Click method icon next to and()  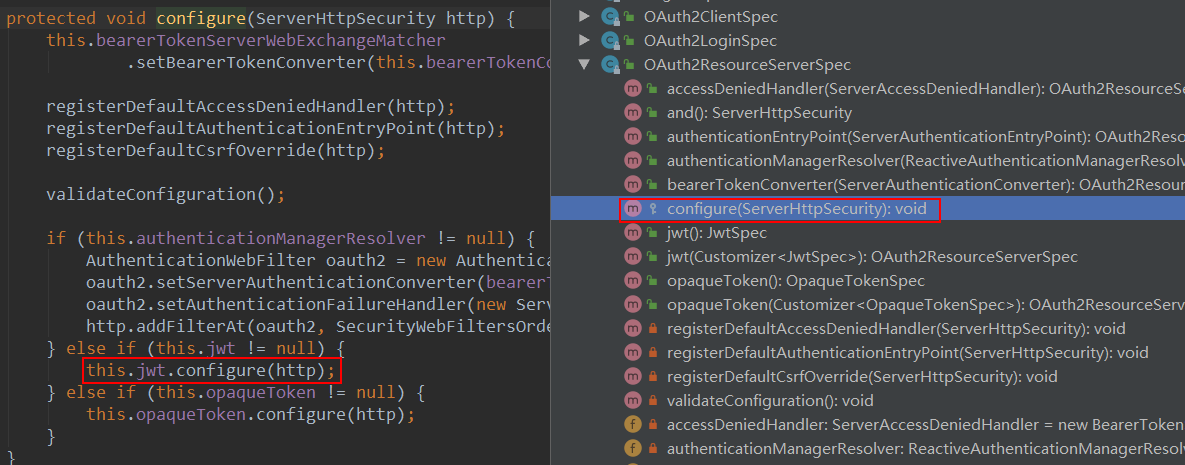pos(633,113)
